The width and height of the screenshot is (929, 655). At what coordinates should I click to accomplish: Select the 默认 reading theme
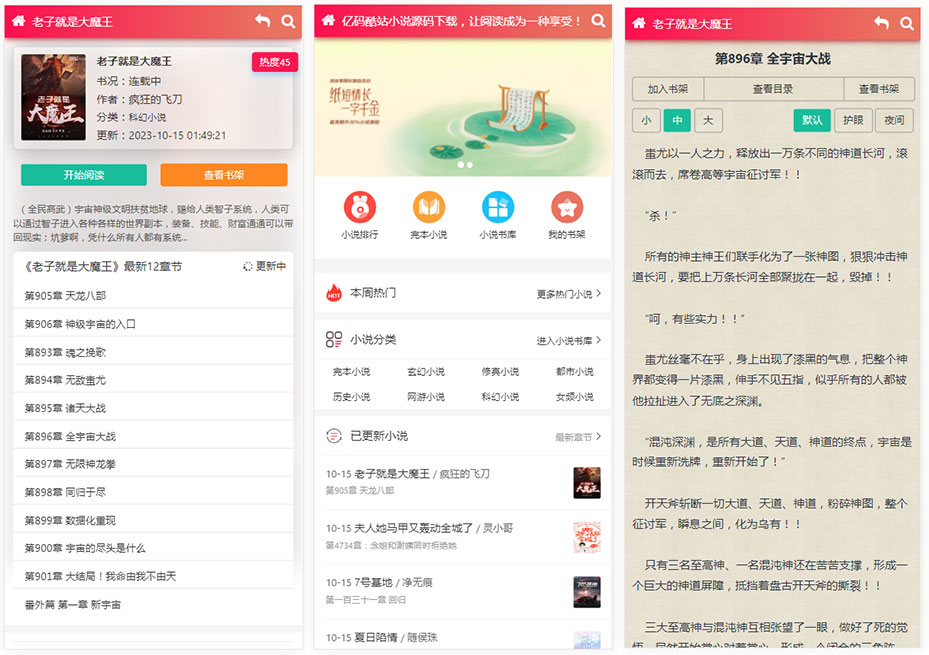(x=812, y=120)
